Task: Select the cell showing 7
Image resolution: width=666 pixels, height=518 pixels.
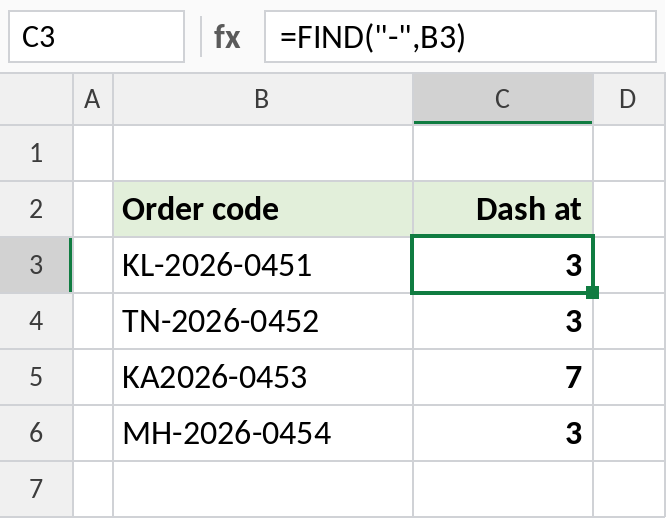Action: click(503, 377)
